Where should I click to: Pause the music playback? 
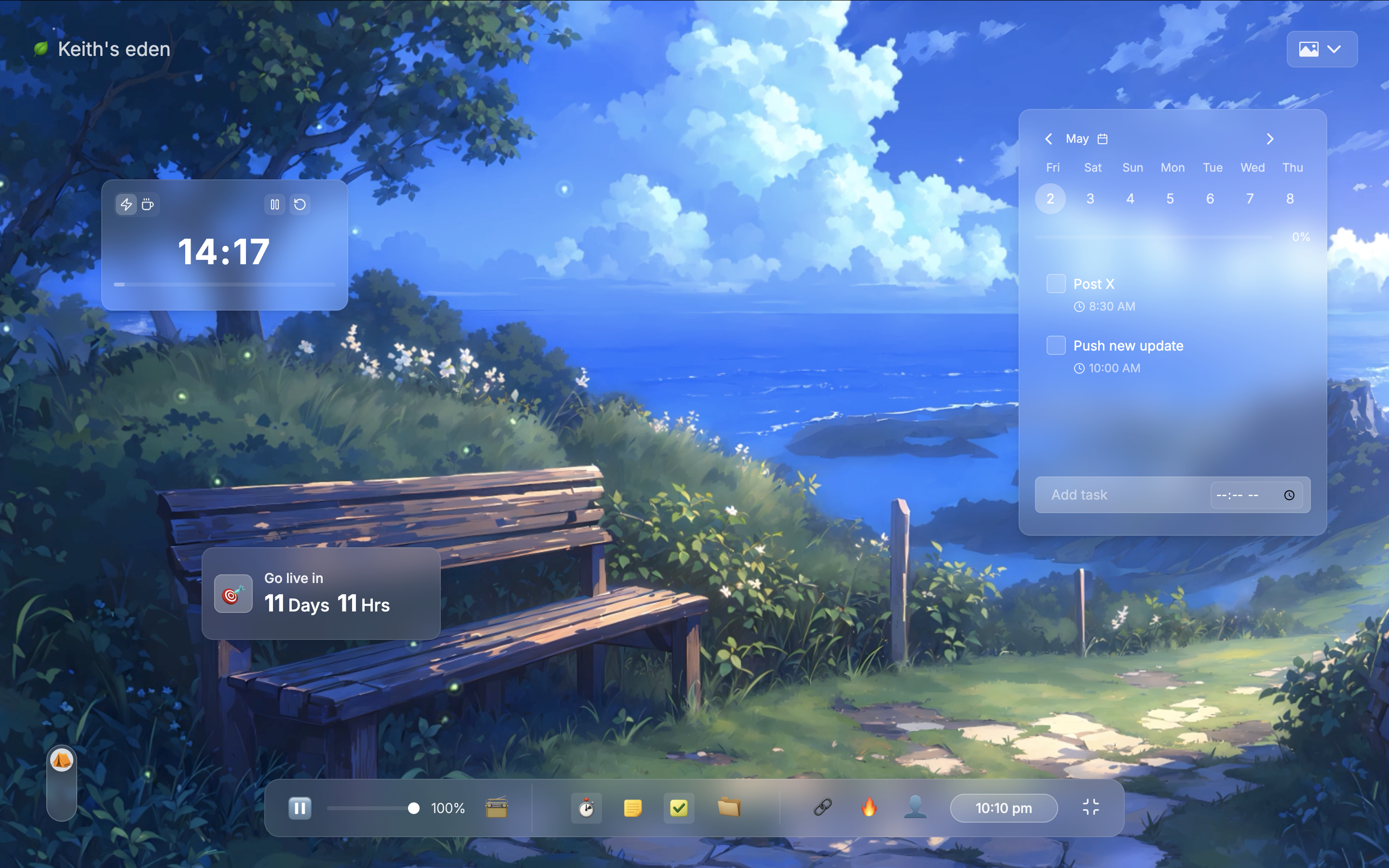(x=300, y=808)
